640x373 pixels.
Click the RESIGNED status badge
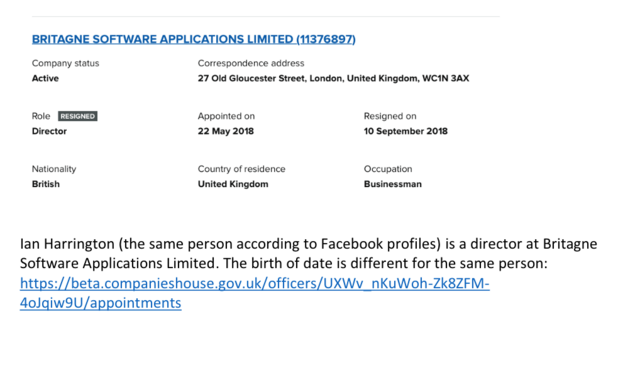coord(78,116)
